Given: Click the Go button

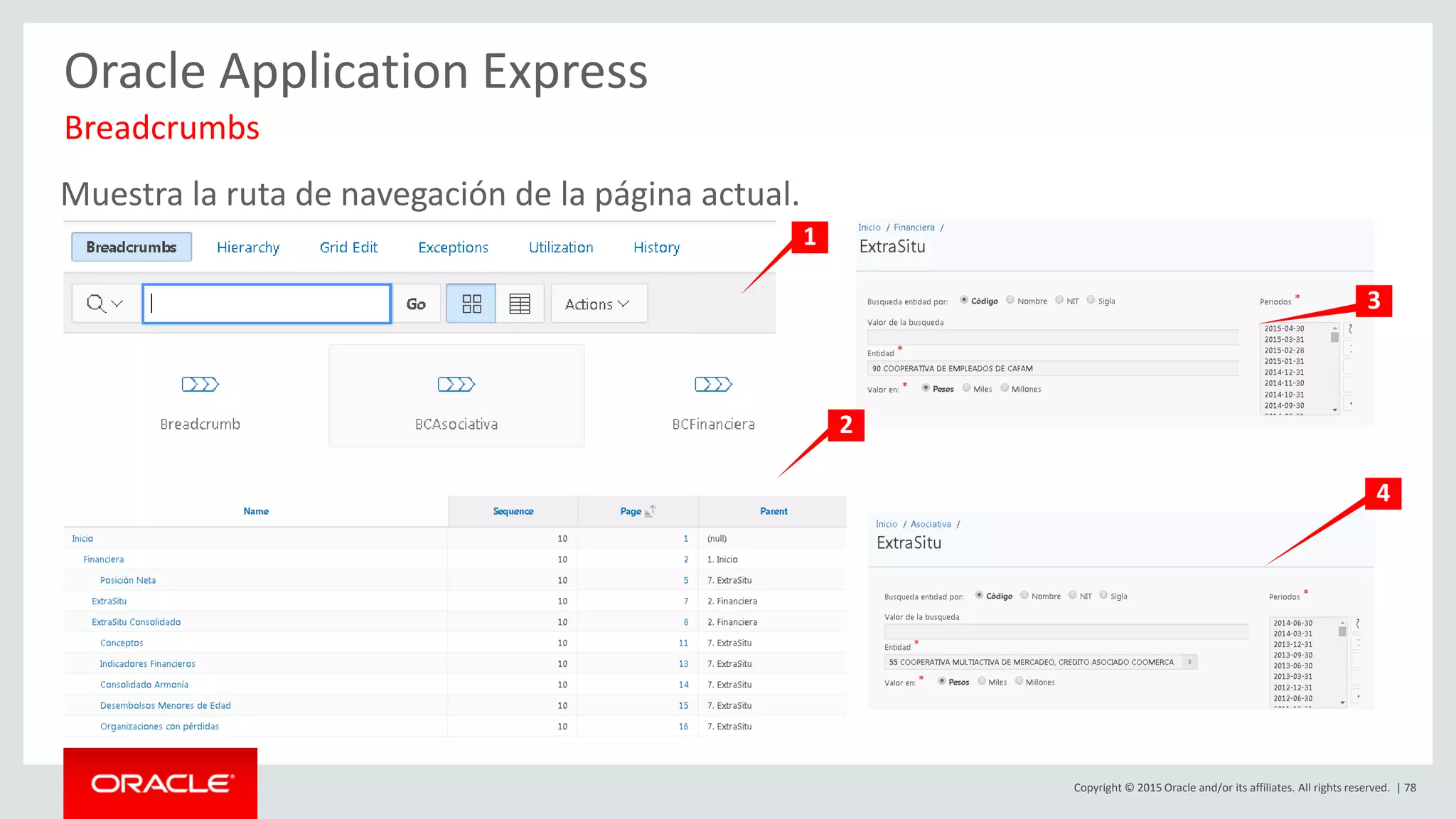Looking at the screenshot, I should [416, 304].
